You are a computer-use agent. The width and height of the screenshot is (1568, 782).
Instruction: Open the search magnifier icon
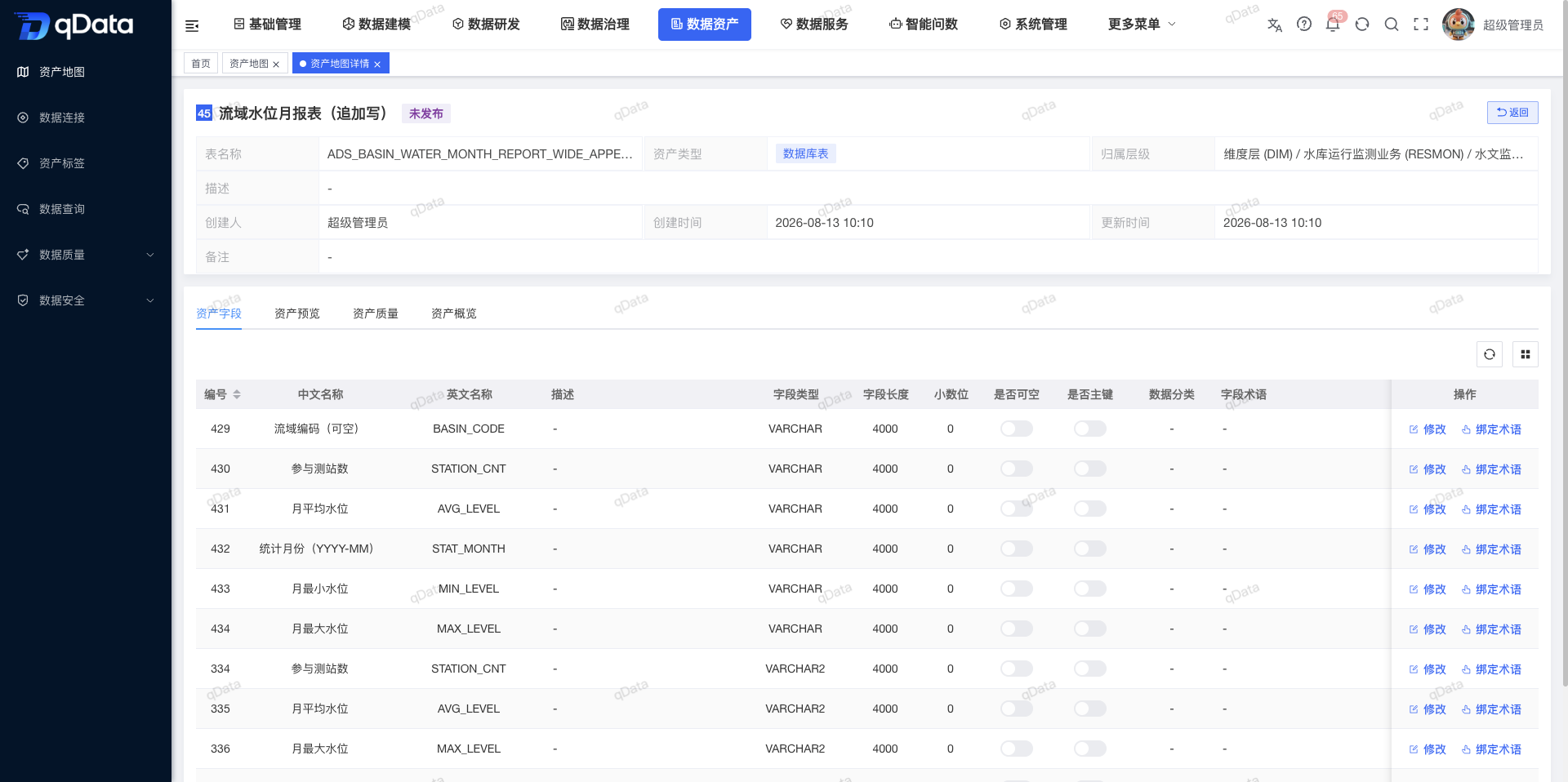tap(1392, 24)
